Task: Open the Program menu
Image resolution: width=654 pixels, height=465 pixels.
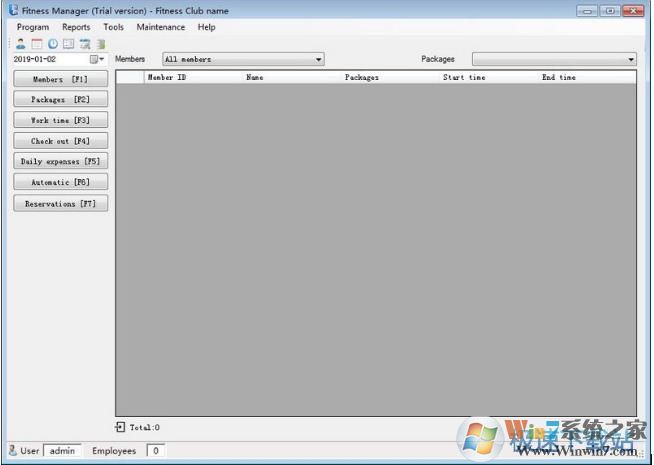Action: tap(33, 27)
